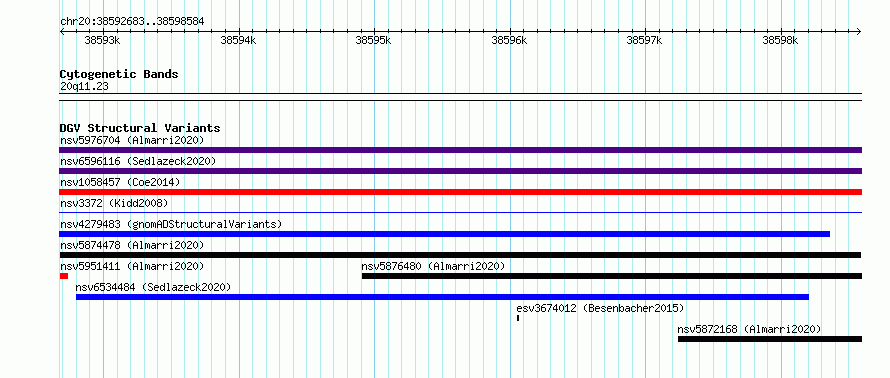The image size is (890, 378).
Task: Click the blue nsv4279483 gnomAD variant bar
Action: tap(444, 234)
